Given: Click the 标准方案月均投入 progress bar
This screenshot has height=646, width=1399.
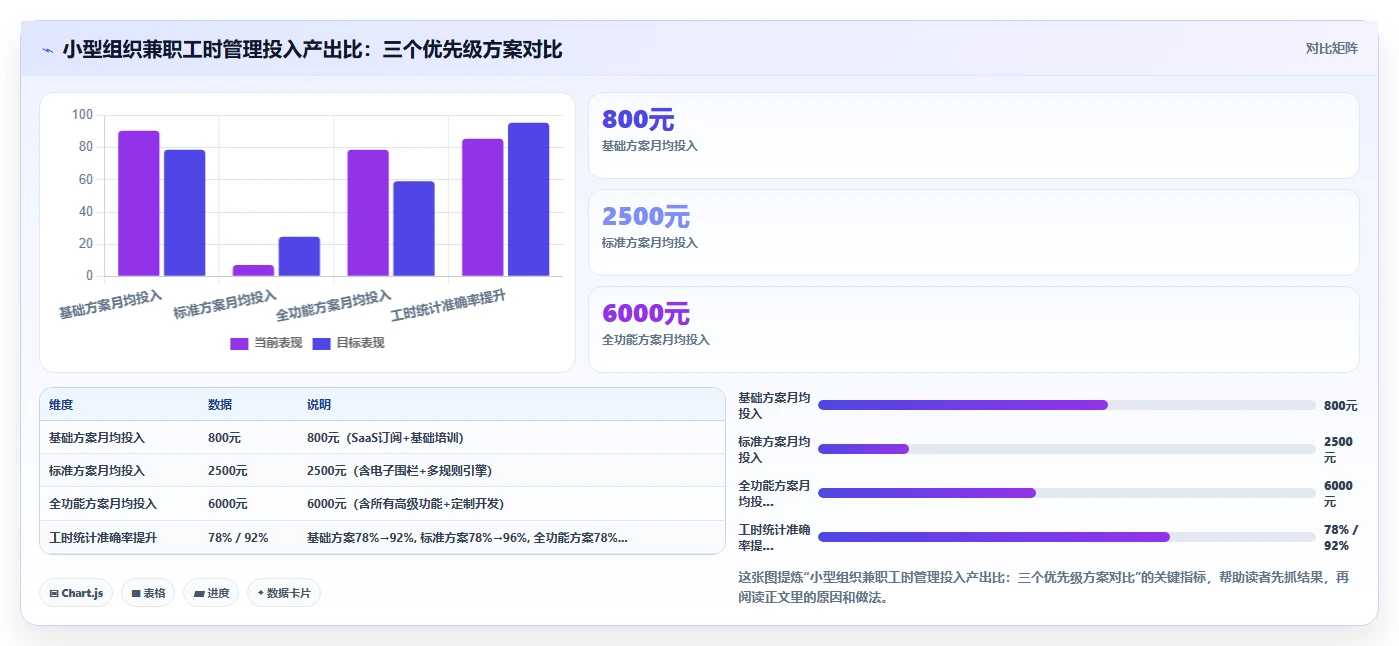Looking at the screenshot, I should click(1067, 449).
